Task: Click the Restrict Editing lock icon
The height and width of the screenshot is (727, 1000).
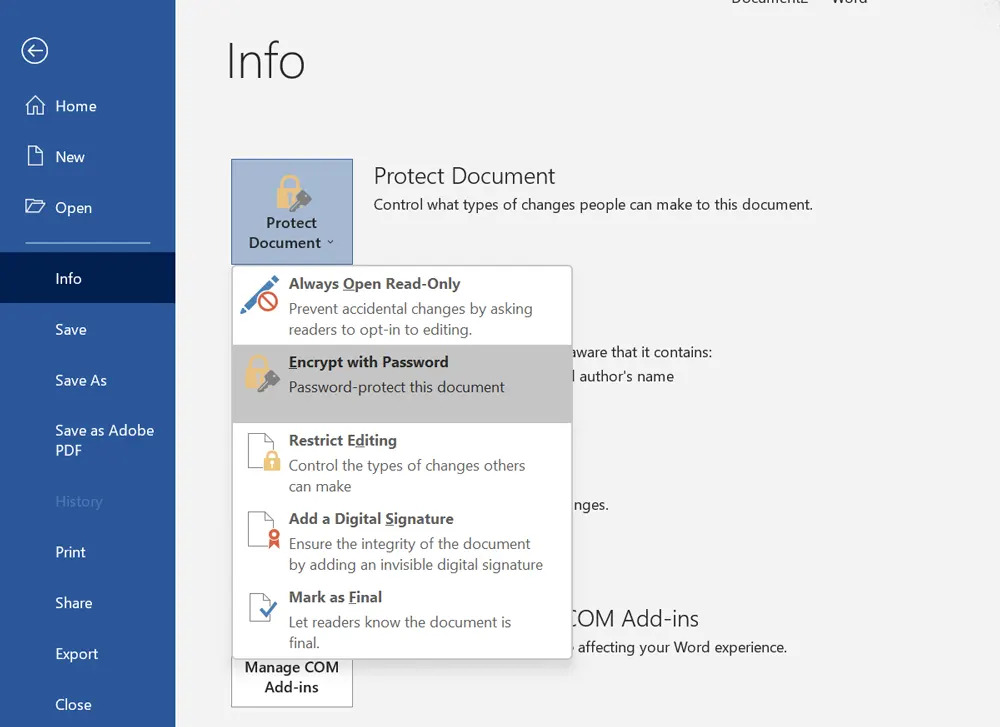Action: click(261, 453)
